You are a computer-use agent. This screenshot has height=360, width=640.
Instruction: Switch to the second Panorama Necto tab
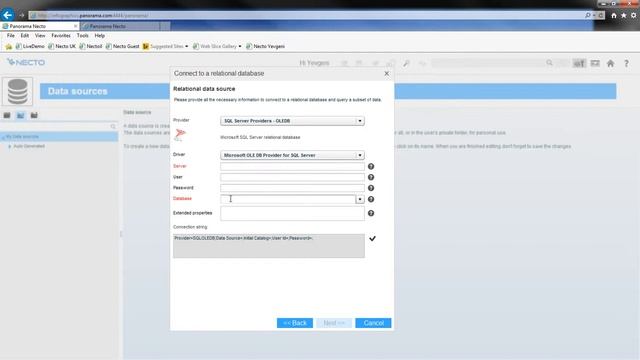pos(120,26)
